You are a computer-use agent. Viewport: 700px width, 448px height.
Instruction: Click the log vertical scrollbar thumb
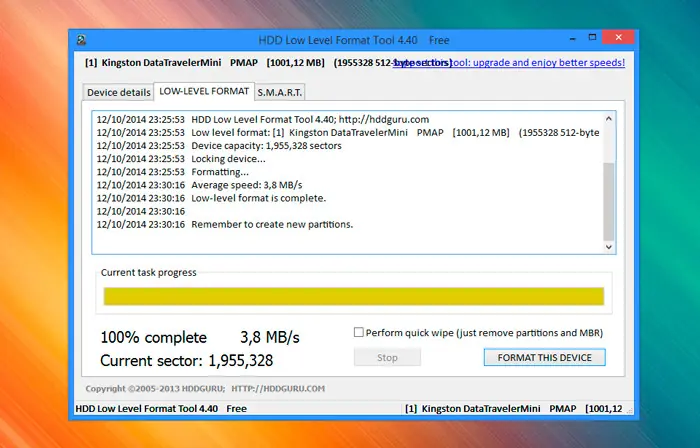tap(608, 202)
